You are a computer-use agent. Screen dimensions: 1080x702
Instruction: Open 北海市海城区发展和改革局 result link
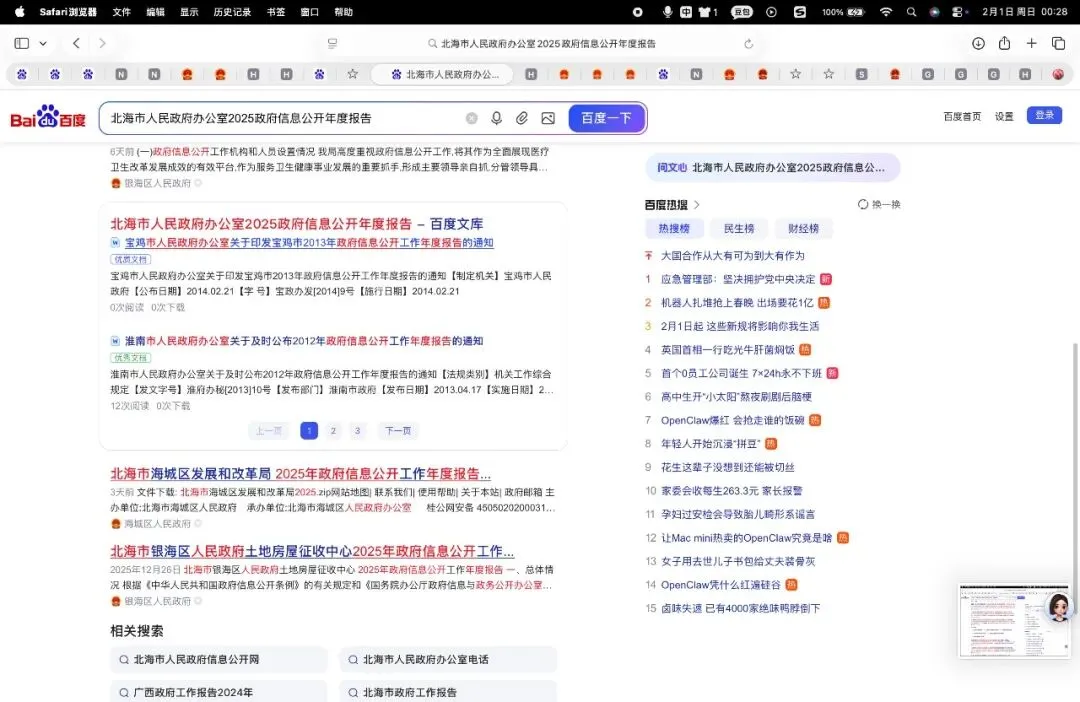coord(300,474)
